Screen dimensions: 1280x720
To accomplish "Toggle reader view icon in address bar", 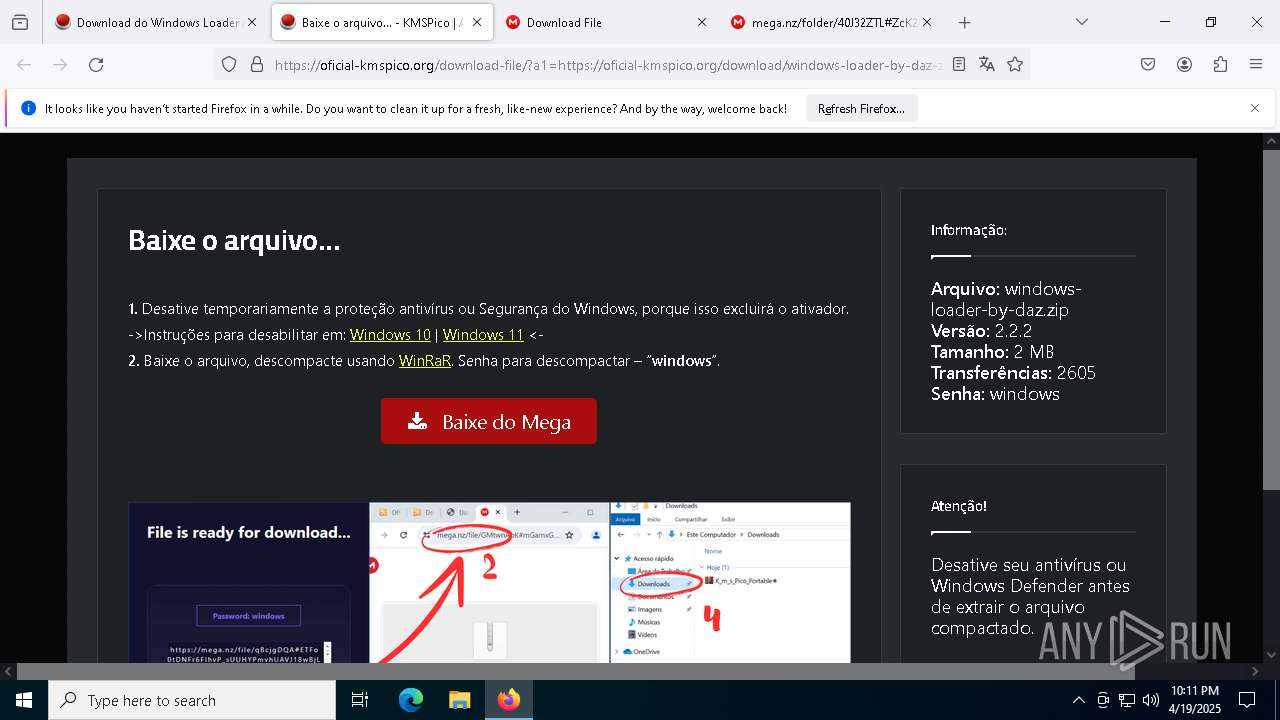I will (959, 64).
